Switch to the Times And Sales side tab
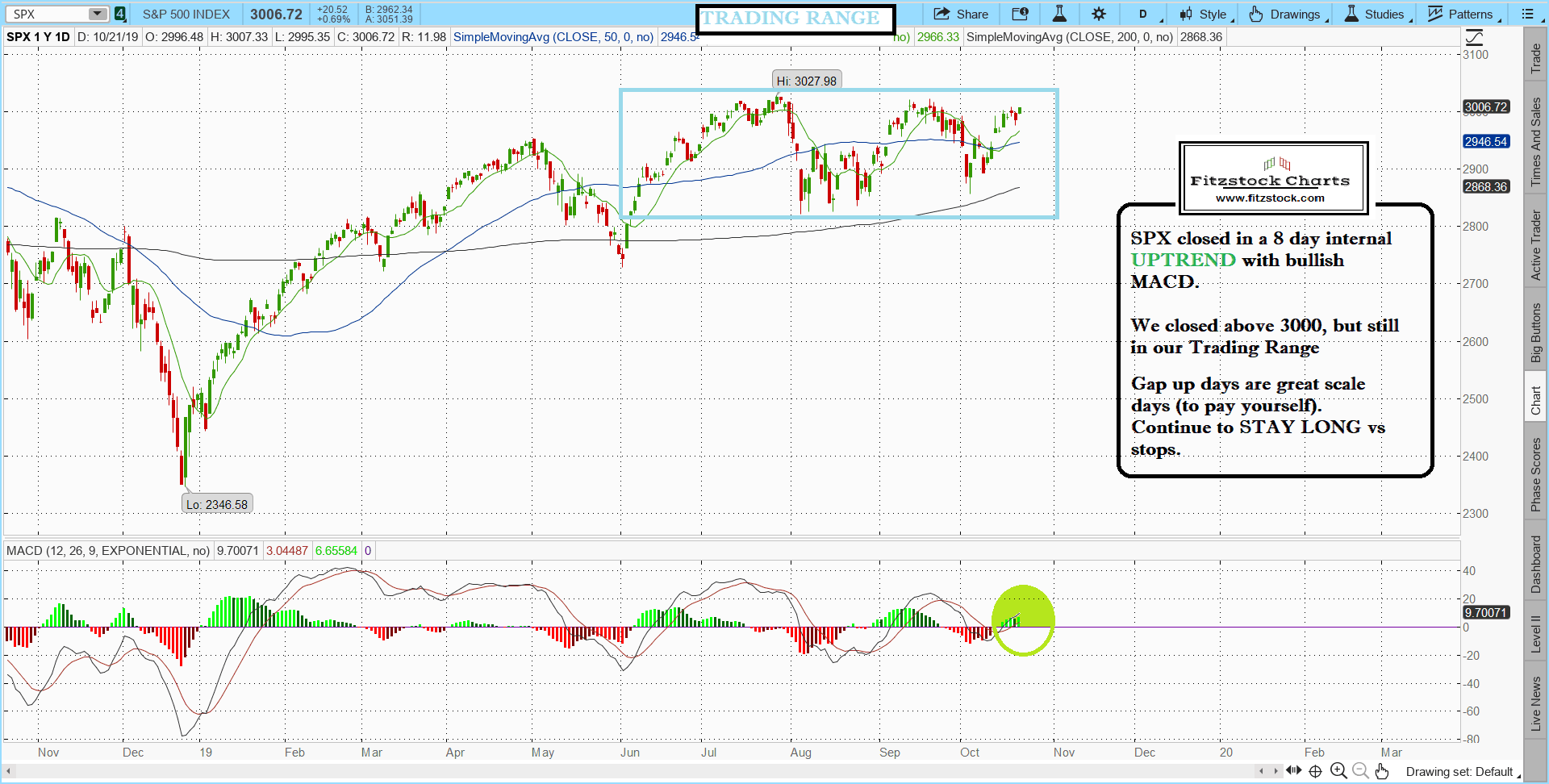 point(1536,142)
